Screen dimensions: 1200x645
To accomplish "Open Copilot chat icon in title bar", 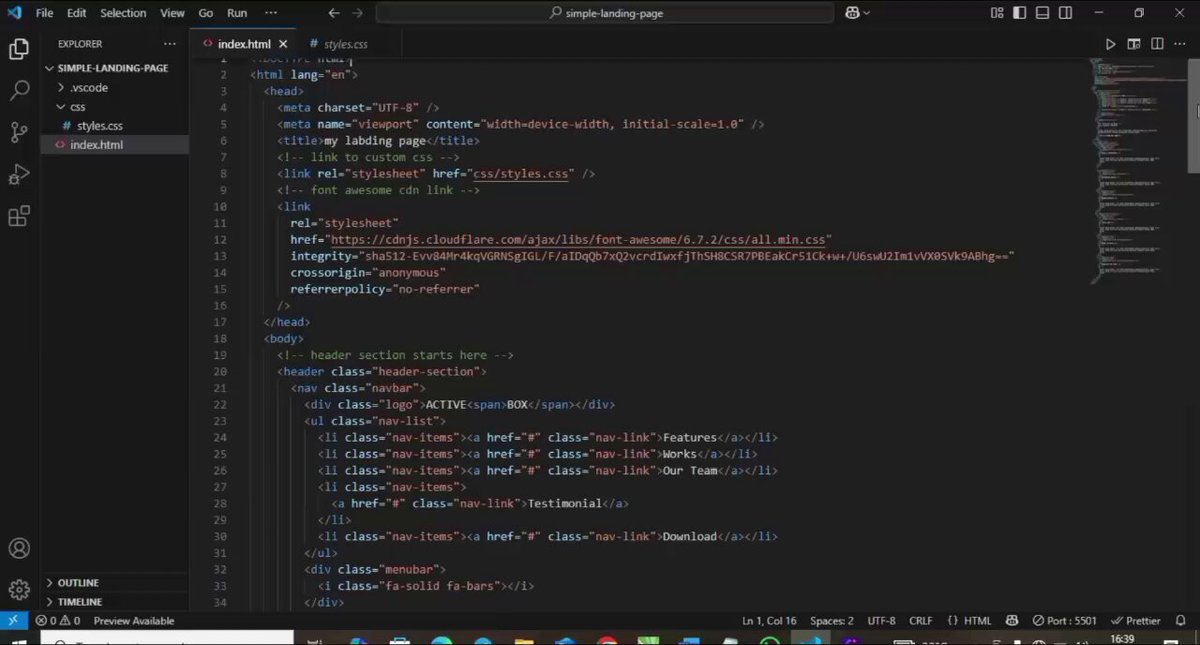I will (852, 13).
